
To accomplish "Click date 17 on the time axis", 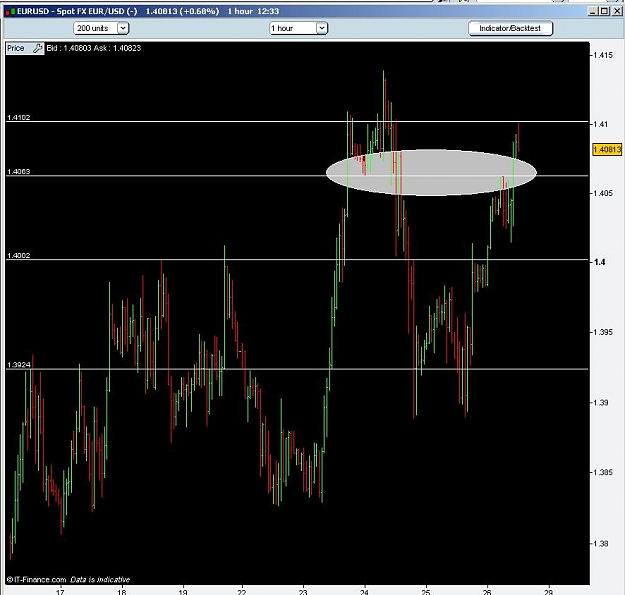I will pos(60,591).
